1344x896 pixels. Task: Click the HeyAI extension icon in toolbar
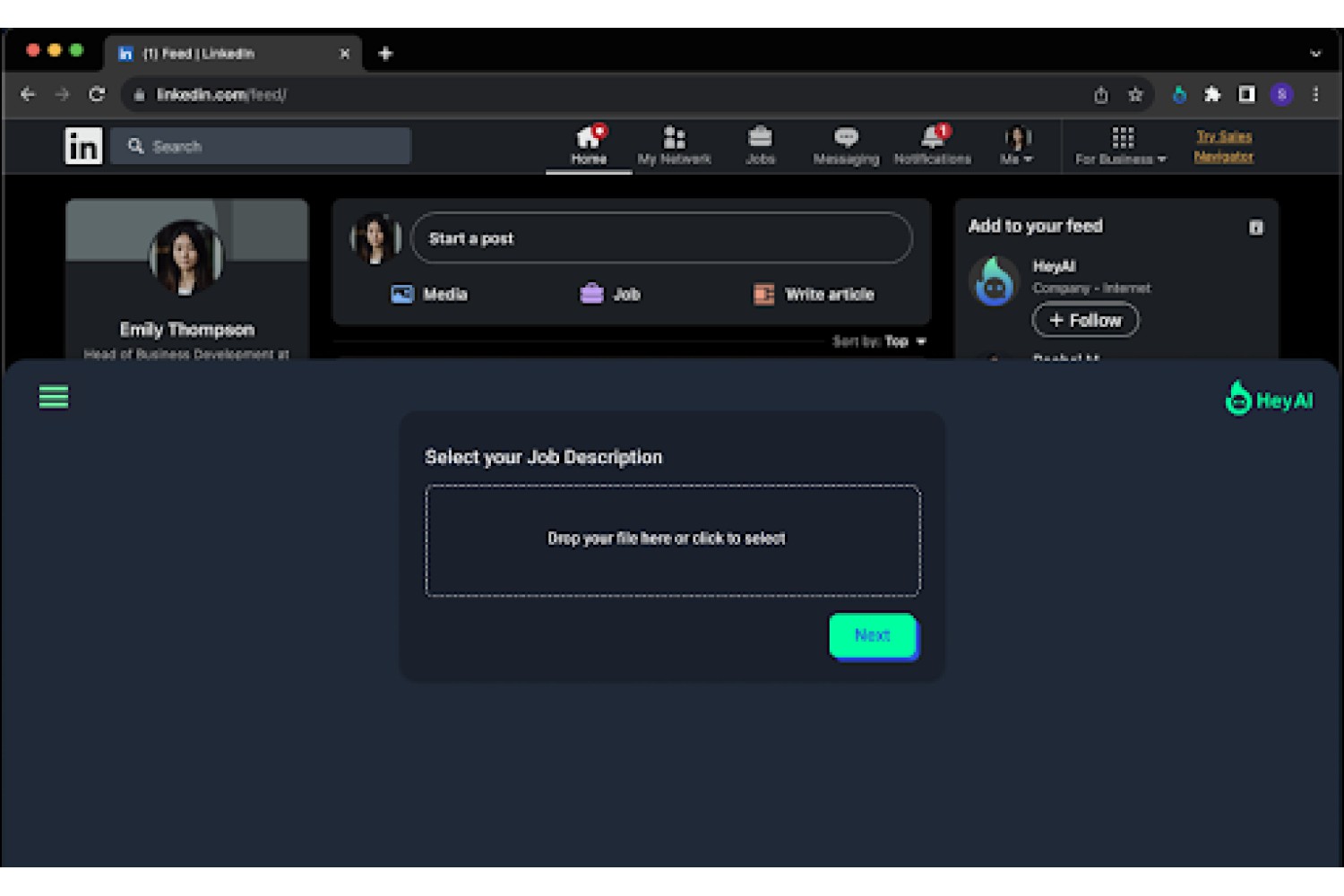click(x=1179, y=94)
